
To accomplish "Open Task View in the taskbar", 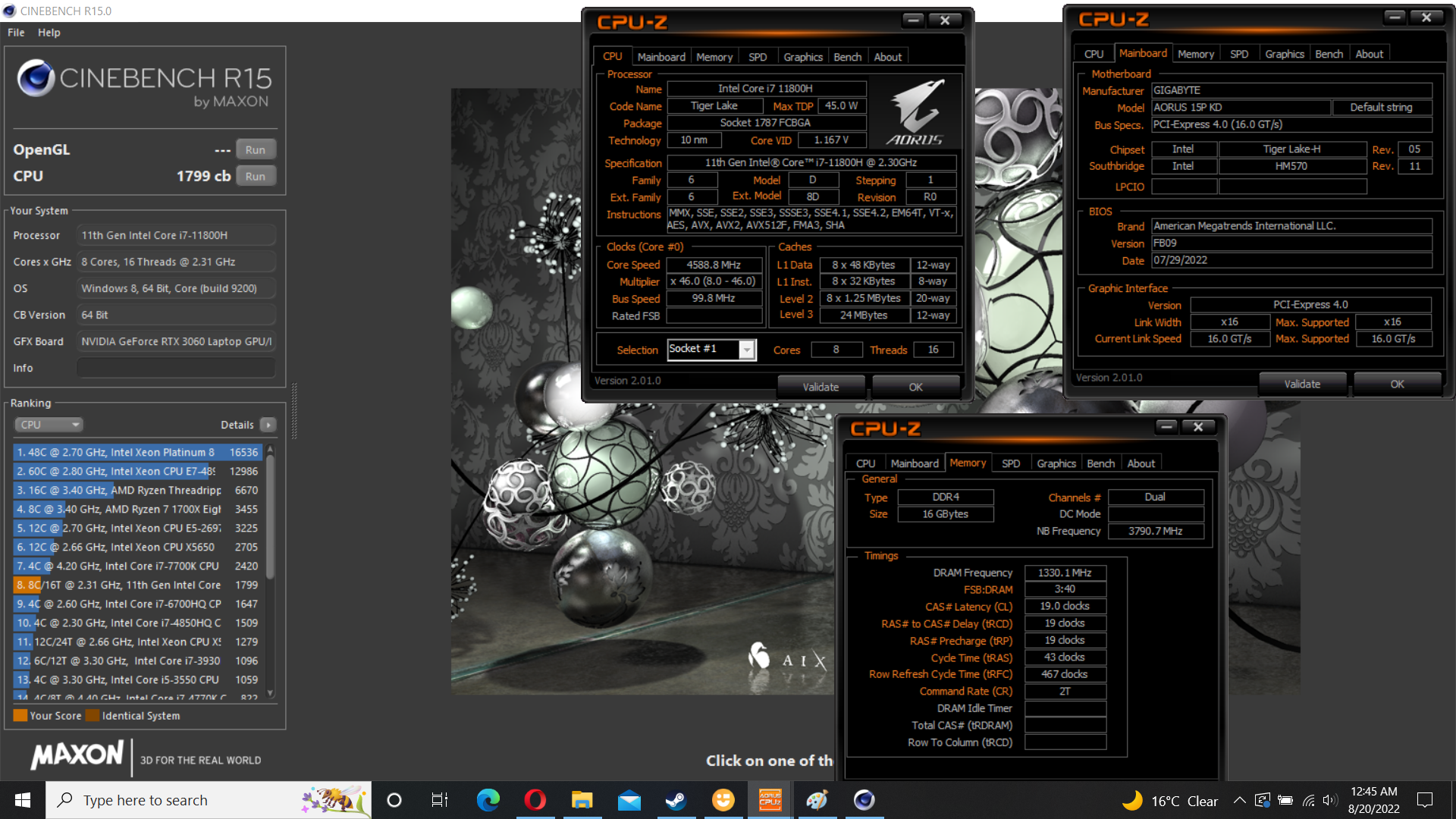I will click(440, 800).
